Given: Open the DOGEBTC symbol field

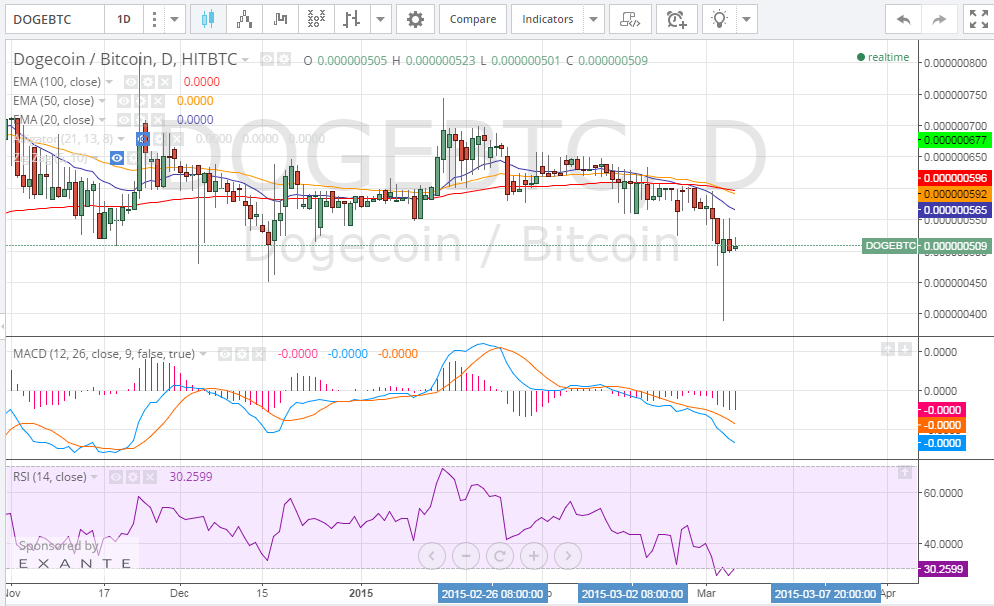Looking at the screenshot, I should [40, 19].
